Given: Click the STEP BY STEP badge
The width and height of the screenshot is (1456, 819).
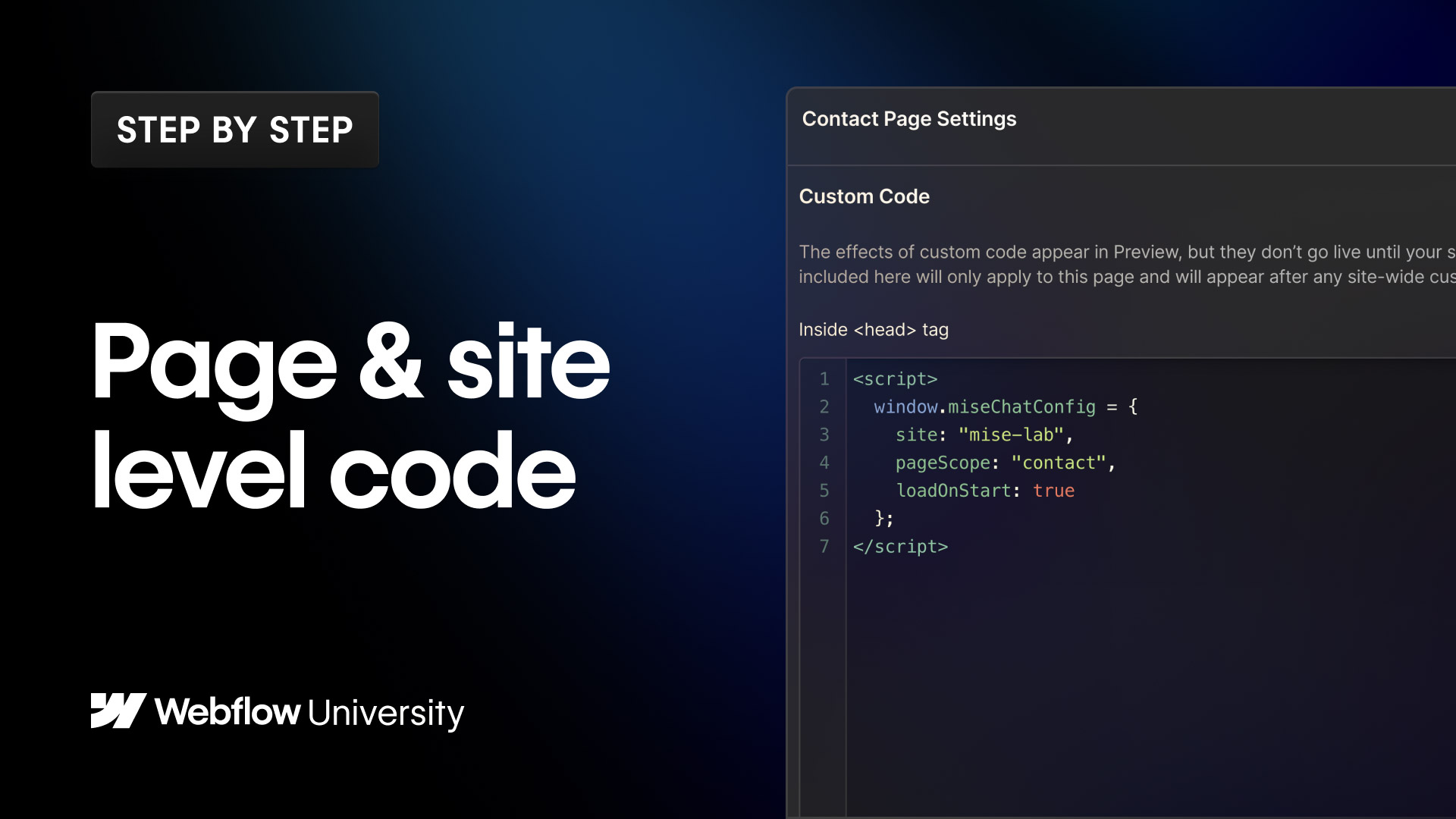Looking at the screenshot, I should pyautogui.click(x=234, y=129).
